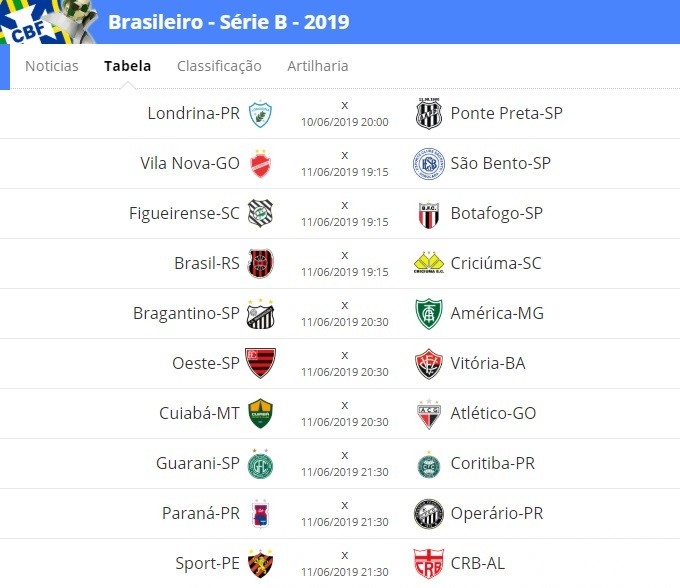Click the Criciúma-SC yellow crest

(x=428, y=262)
